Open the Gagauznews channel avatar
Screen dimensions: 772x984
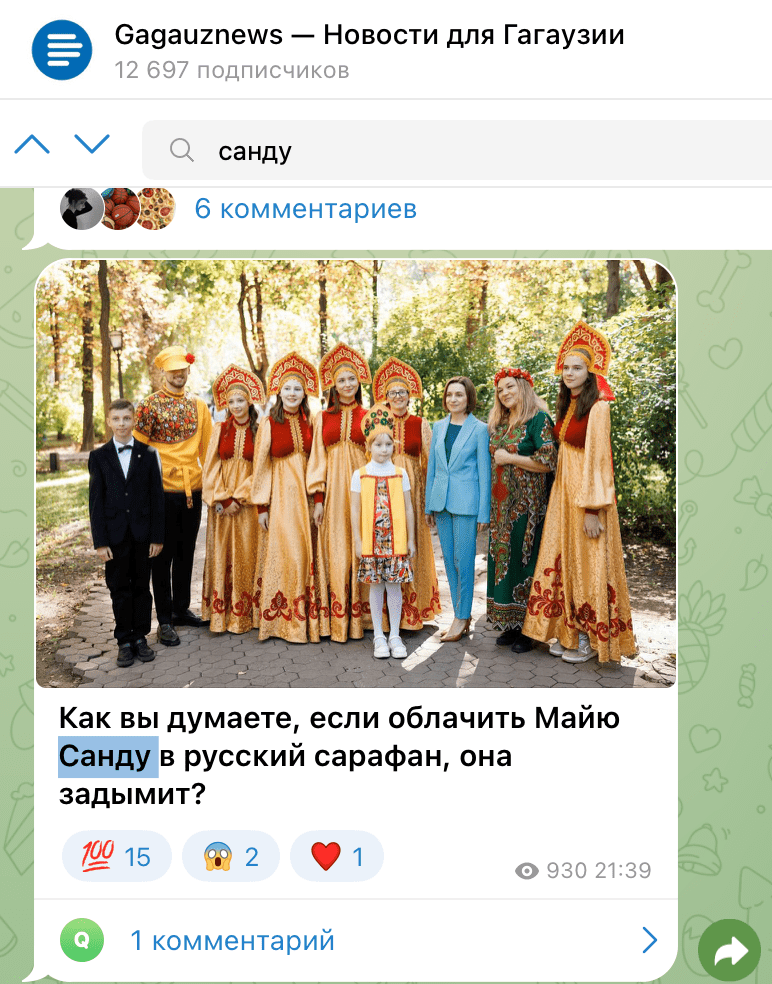(x=62, y=50)
